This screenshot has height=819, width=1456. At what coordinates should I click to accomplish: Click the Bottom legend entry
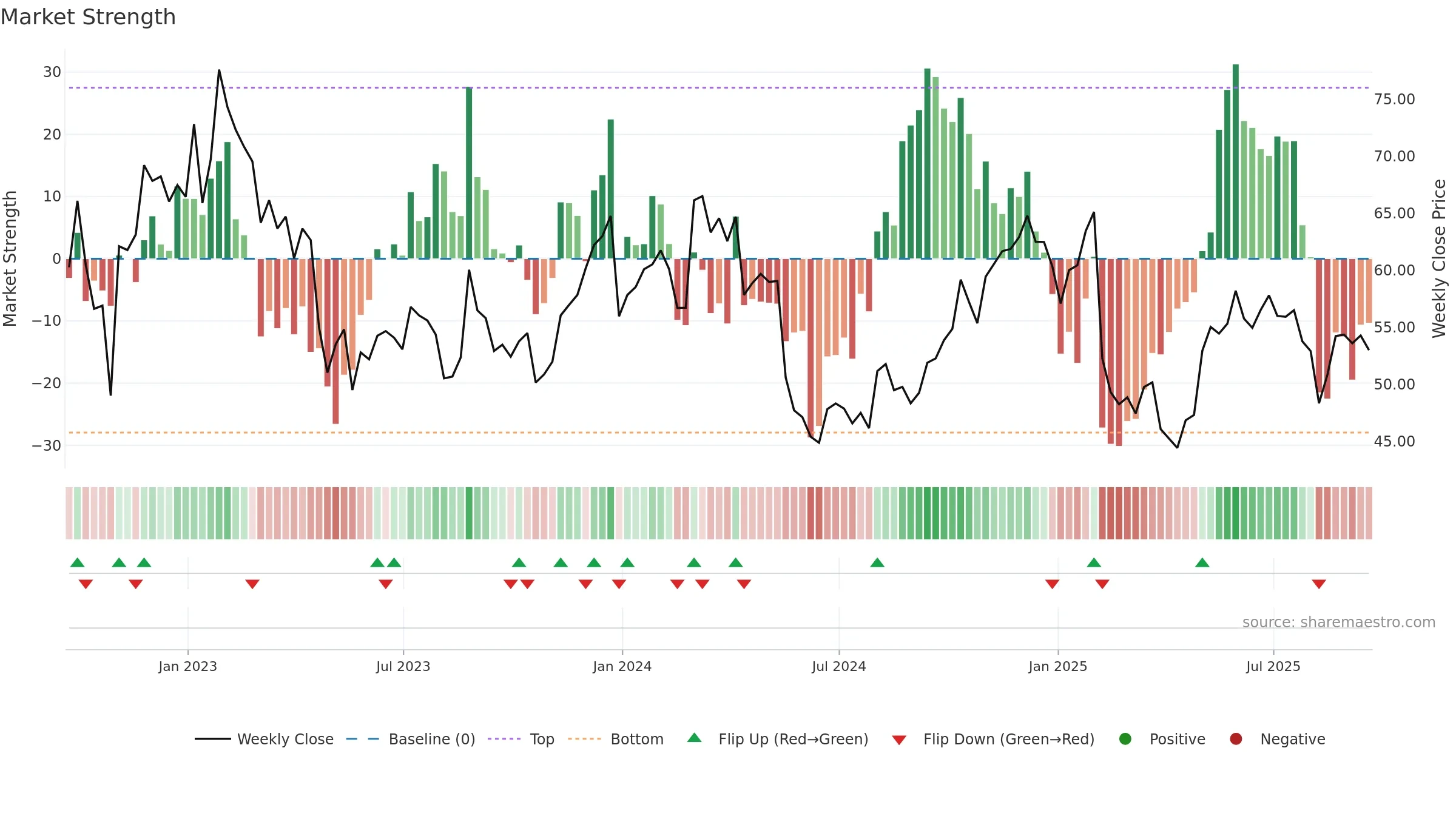(x=615, y=739)
